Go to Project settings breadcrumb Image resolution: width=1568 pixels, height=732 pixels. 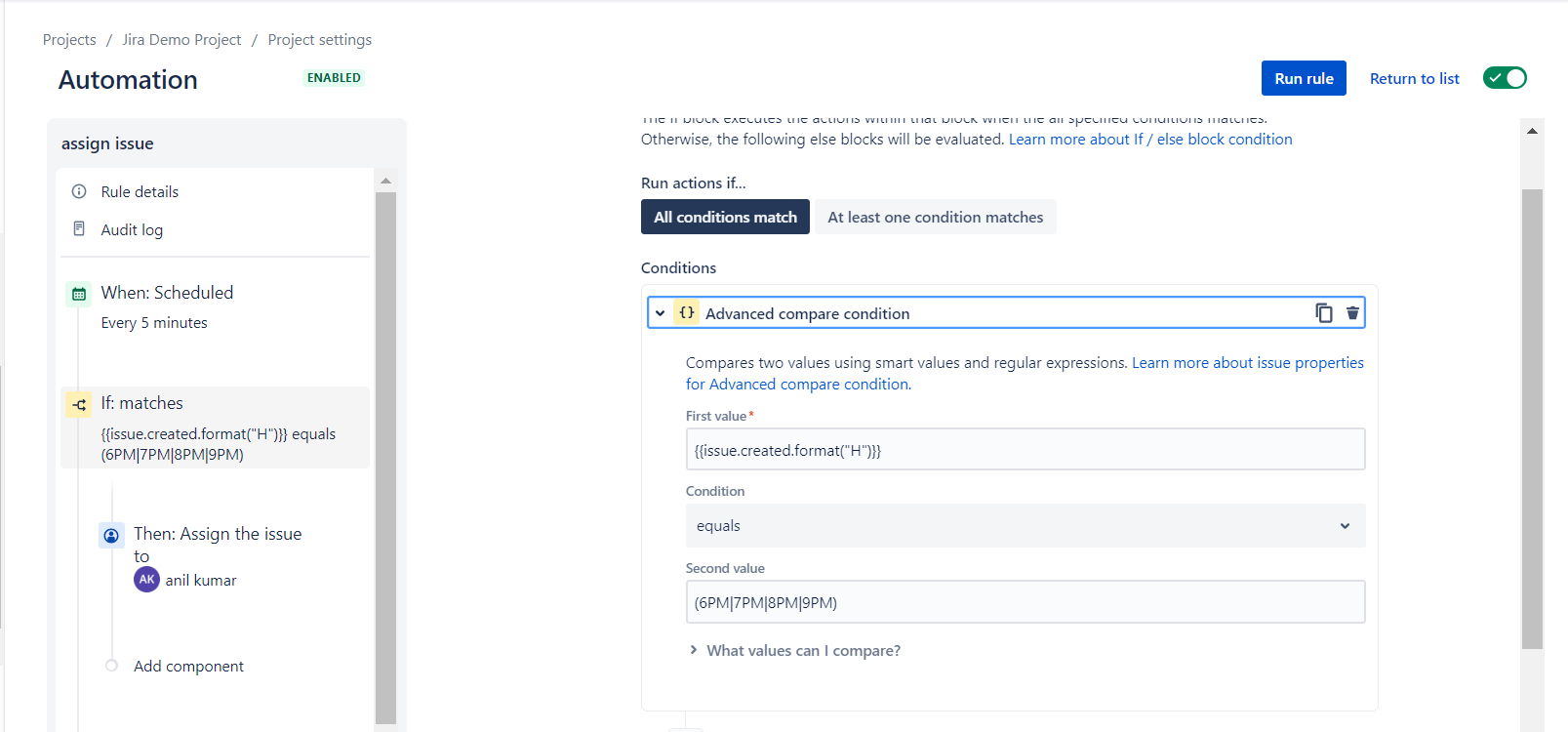[x=319, y=40]
